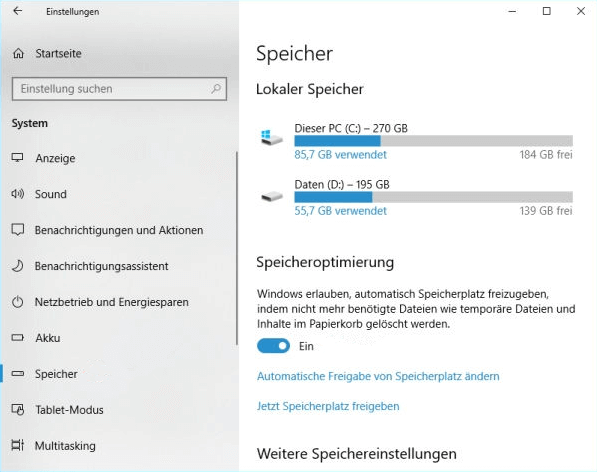The height and width of the screenshot is (472, 597).
Task: Click the search magnifier icon
Action: tap(216, 89)
